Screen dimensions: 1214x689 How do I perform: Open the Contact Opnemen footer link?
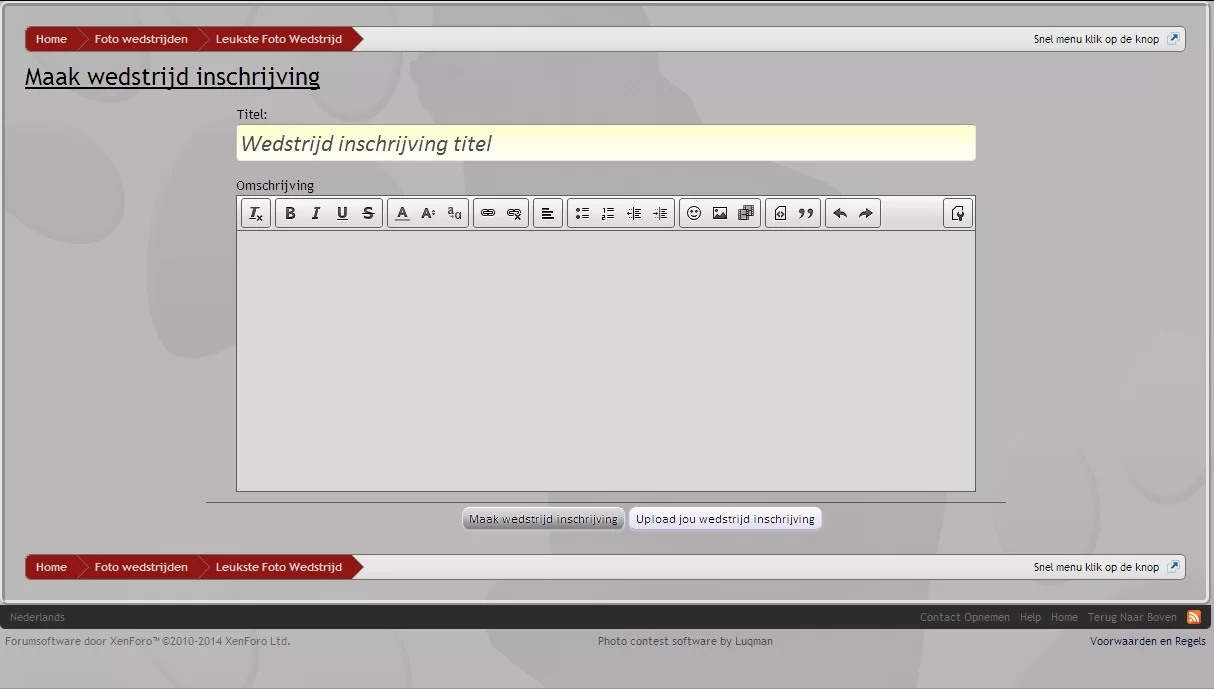point(964,617)
